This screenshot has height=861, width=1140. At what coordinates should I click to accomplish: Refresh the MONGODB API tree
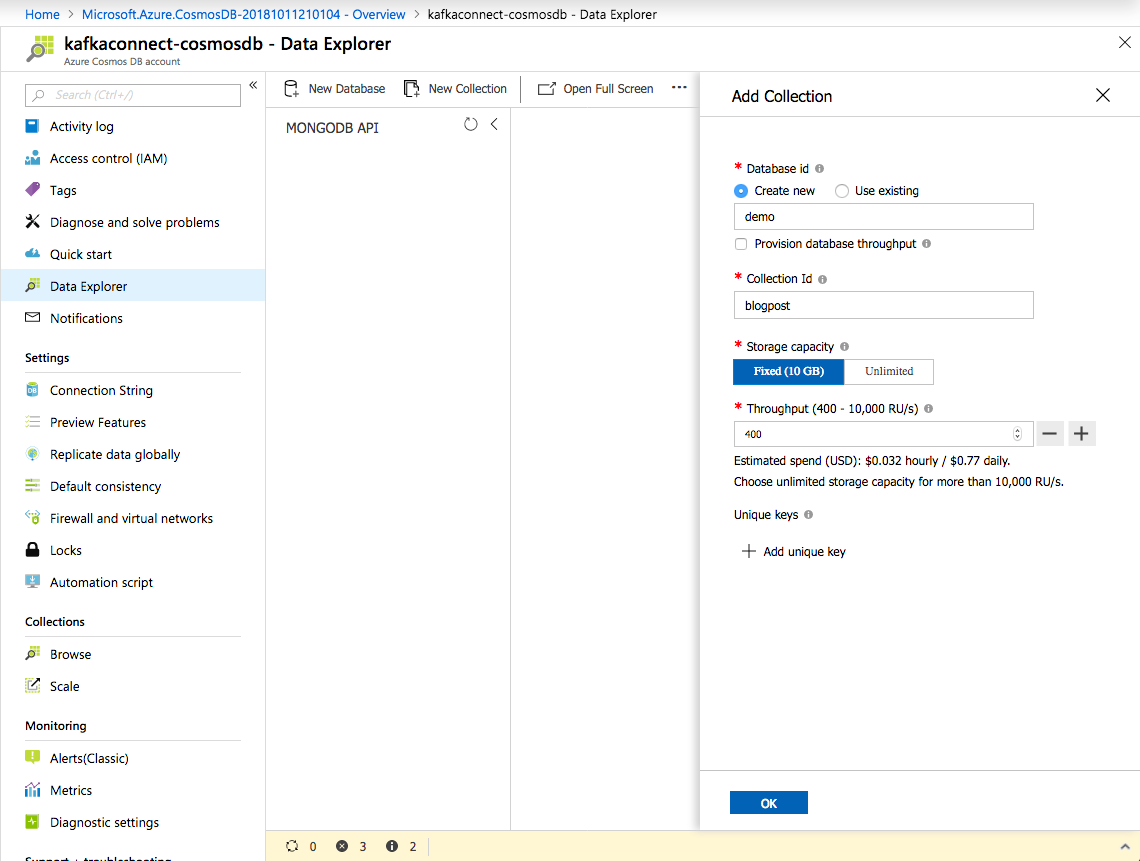[x=470, y=123]
